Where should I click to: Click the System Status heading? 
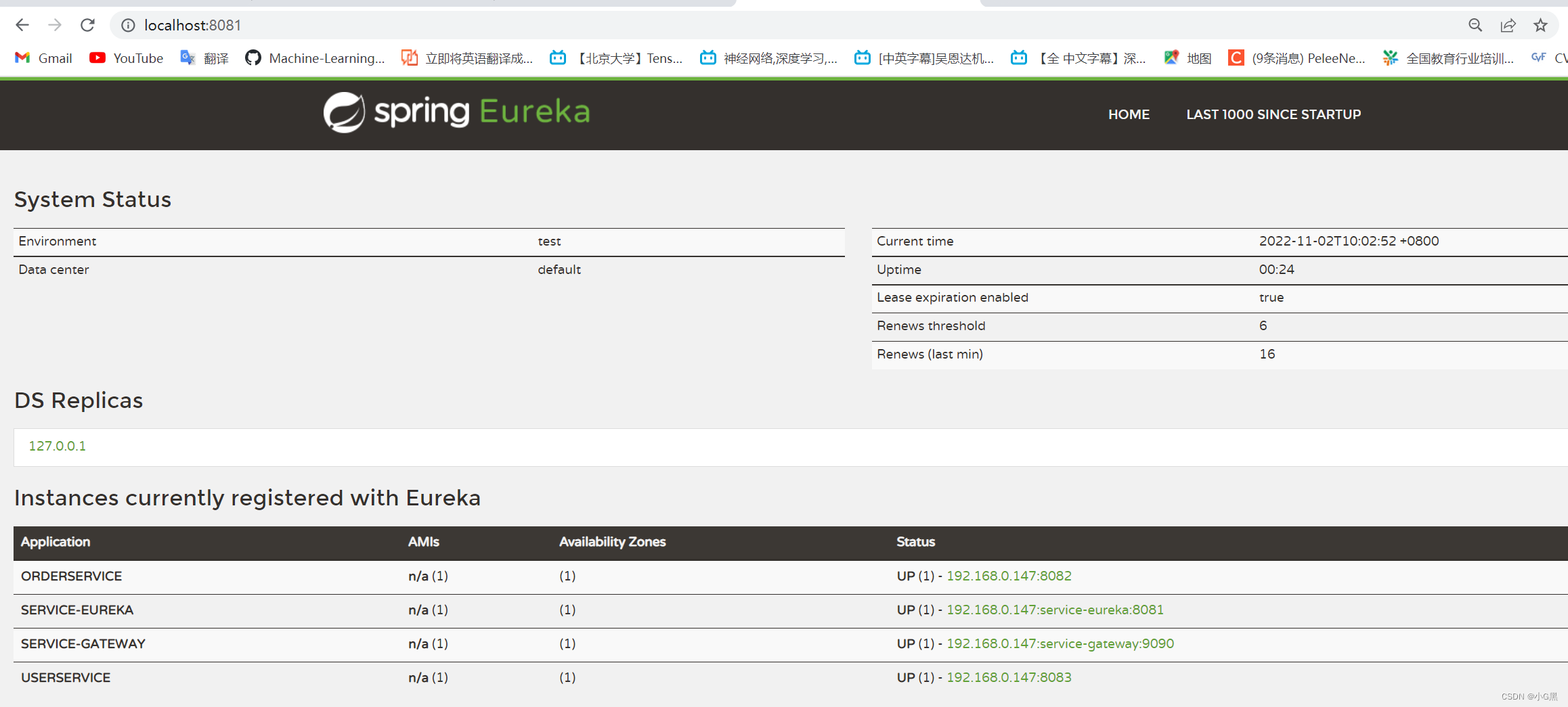point(93,200)
